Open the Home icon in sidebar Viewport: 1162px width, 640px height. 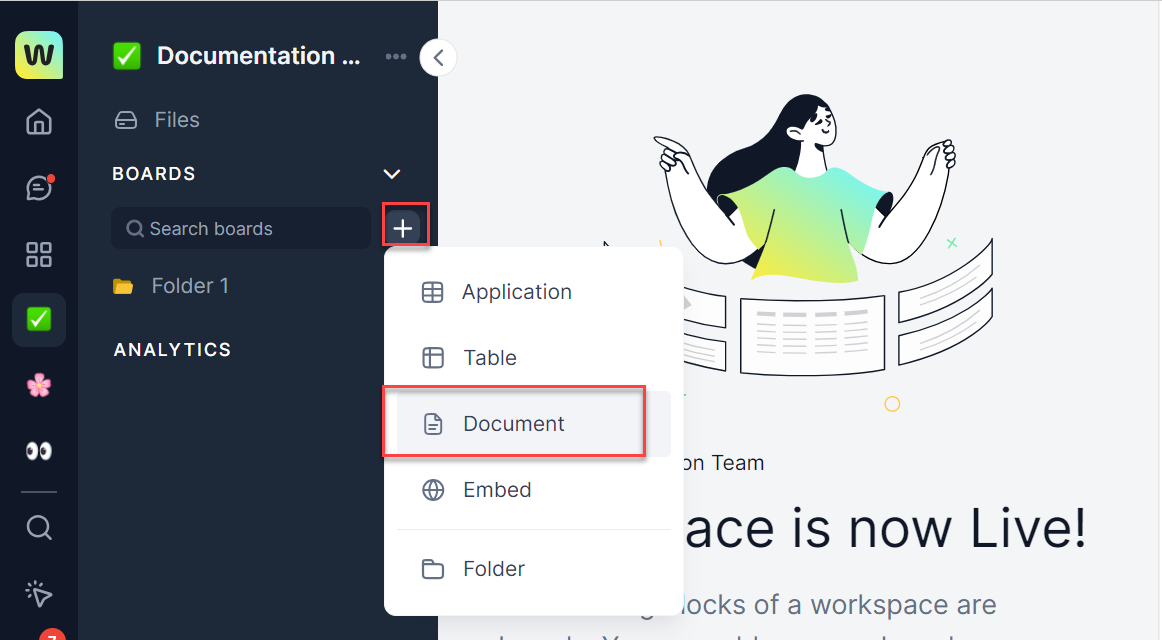tap(39, 122)
